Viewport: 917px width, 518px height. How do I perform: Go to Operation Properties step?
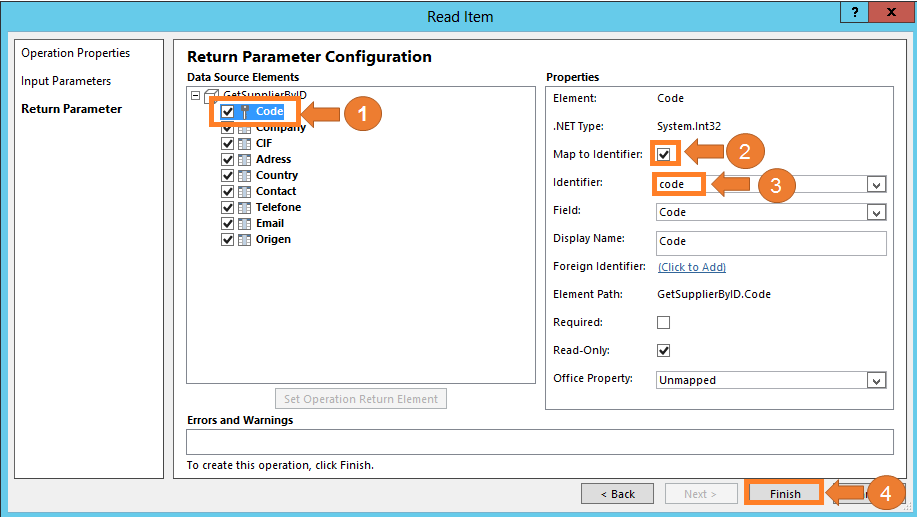(x=76, y=53)
